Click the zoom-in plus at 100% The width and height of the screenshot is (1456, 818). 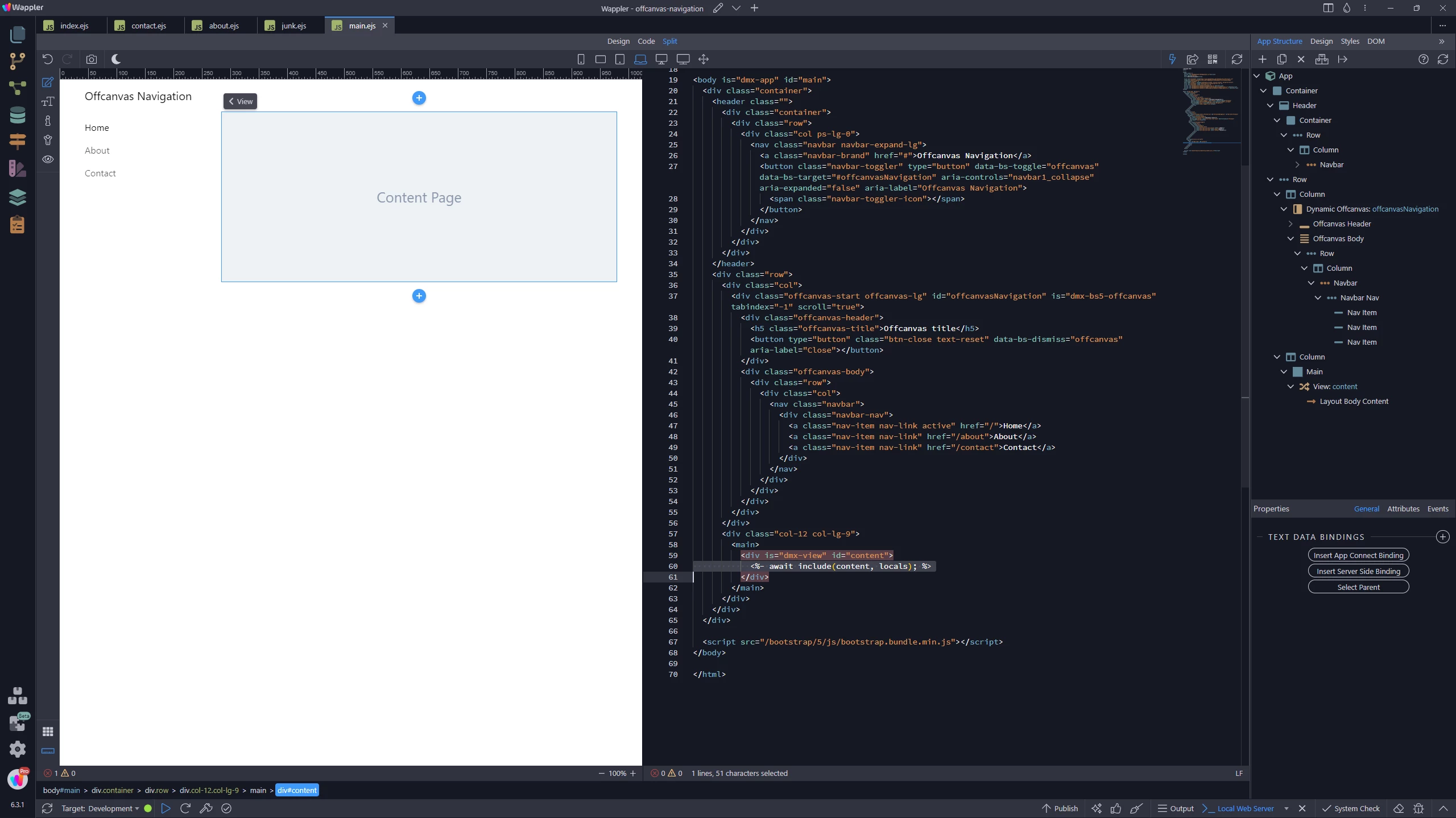tap(633, 773)
